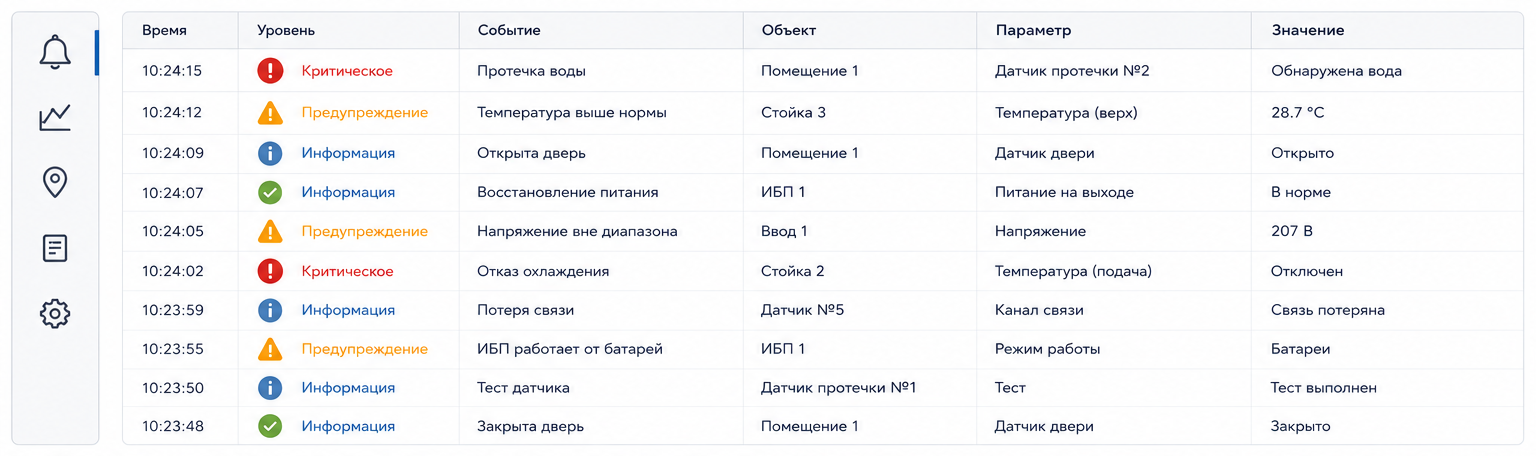Screen dimensions: 1536x456
Task: Select the timestamp 10:23:59
Action: [x=172, y=310]
